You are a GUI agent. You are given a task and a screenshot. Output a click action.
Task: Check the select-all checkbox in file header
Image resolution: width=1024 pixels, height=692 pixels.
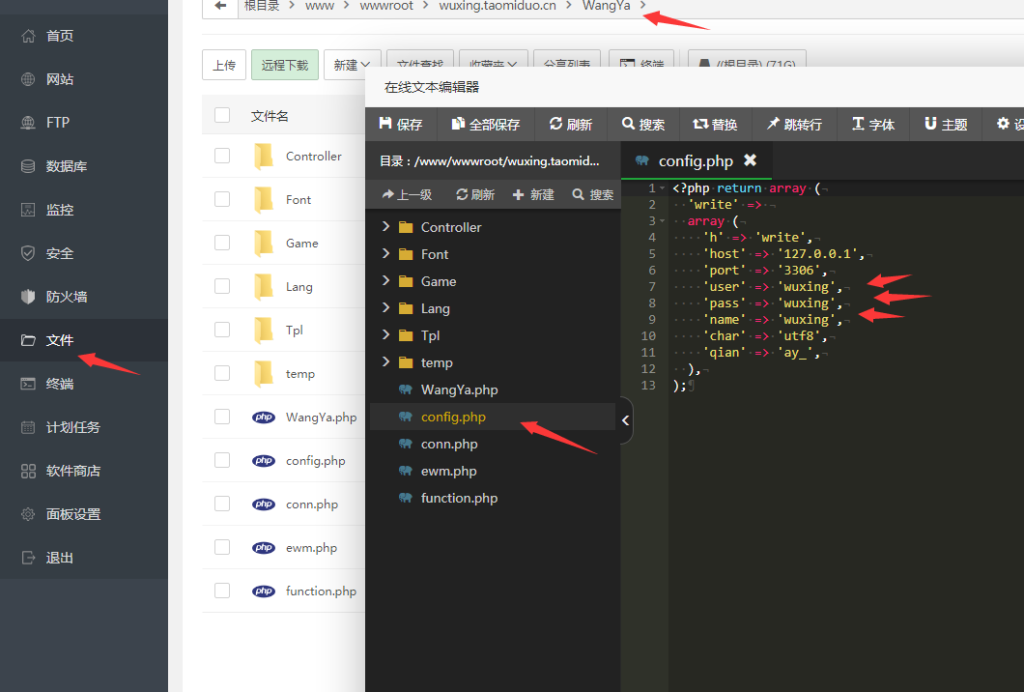[x=222, y=116]
